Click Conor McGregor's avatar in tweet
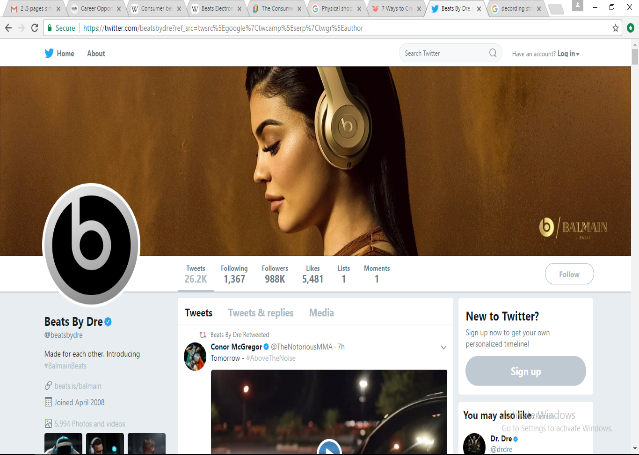 [195, 353]
